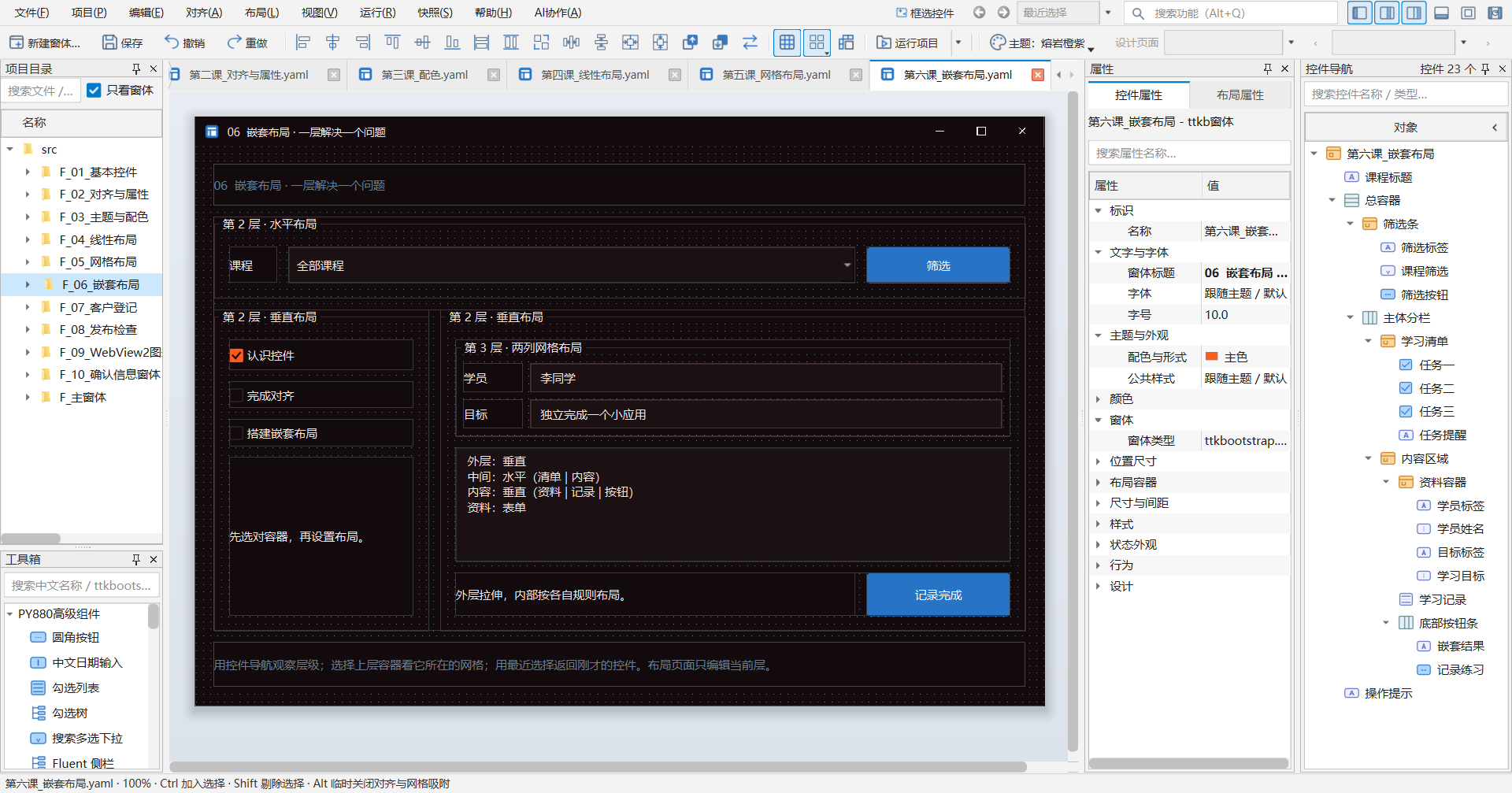Go forward with the right navigation arrow
Viewport: 1512px width, 793px height.
click(x=1003, y=13)
